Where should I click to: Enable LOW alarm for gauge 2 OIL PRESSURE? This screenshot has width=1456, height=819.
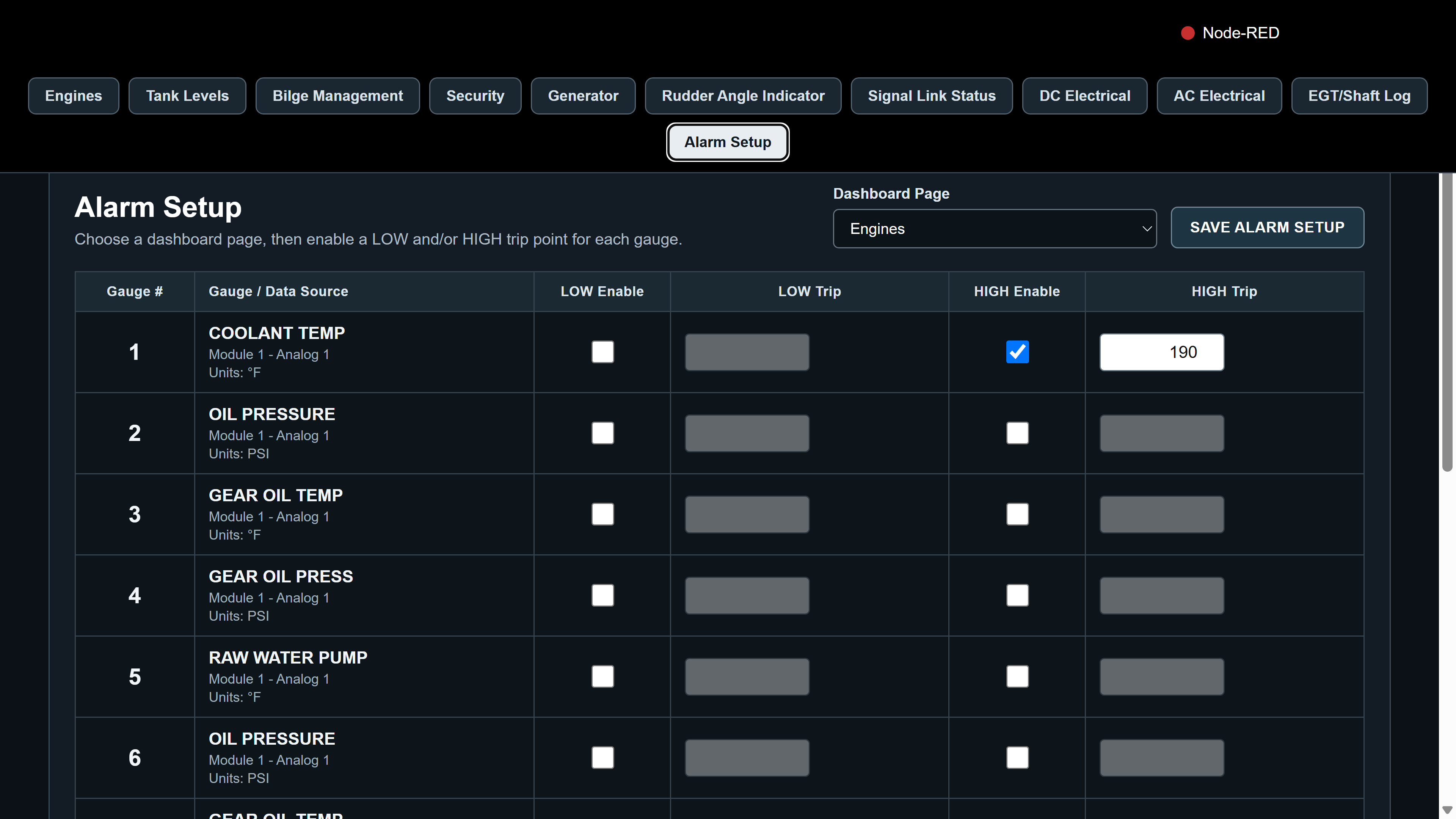pyautogui.click(x=602, y=433)
